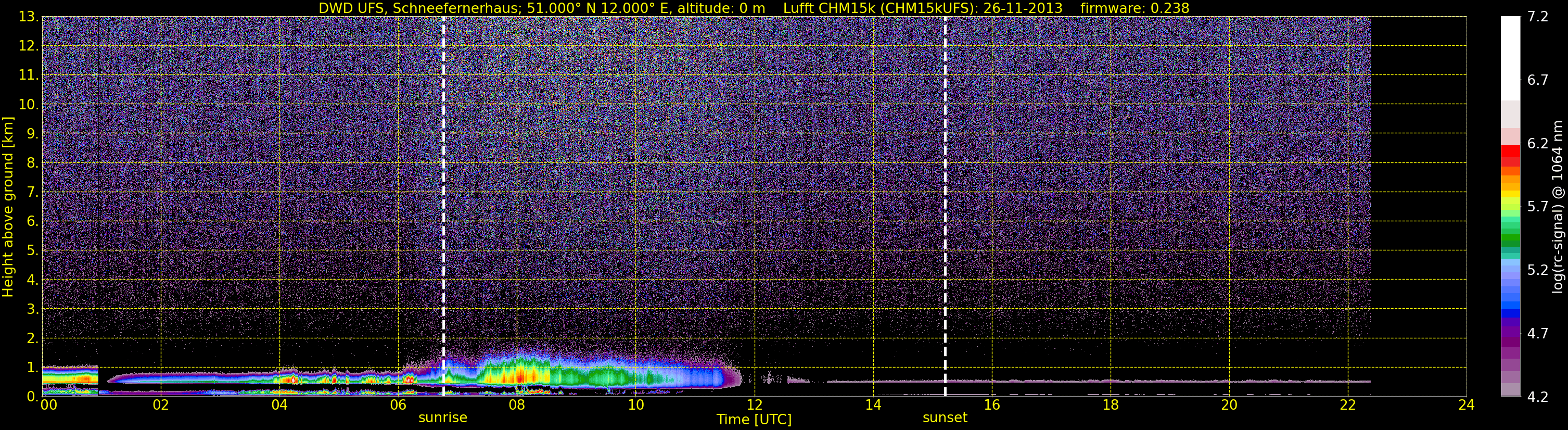1568x430 pixels.
Task: Click the '2.' height axis tick label
Action: [x=32, y=338]
